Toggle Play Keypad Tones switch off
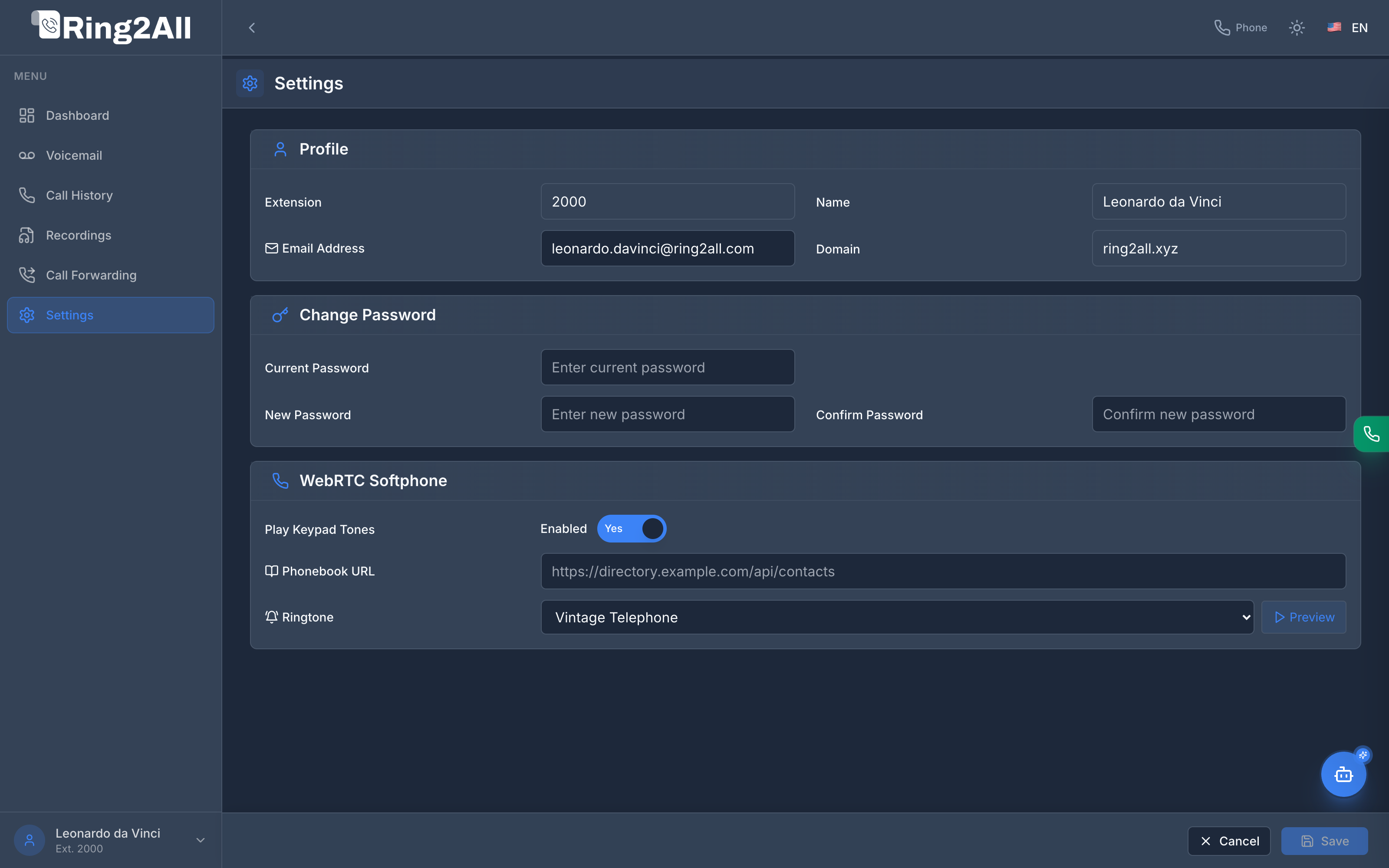 tap(632, 529)
